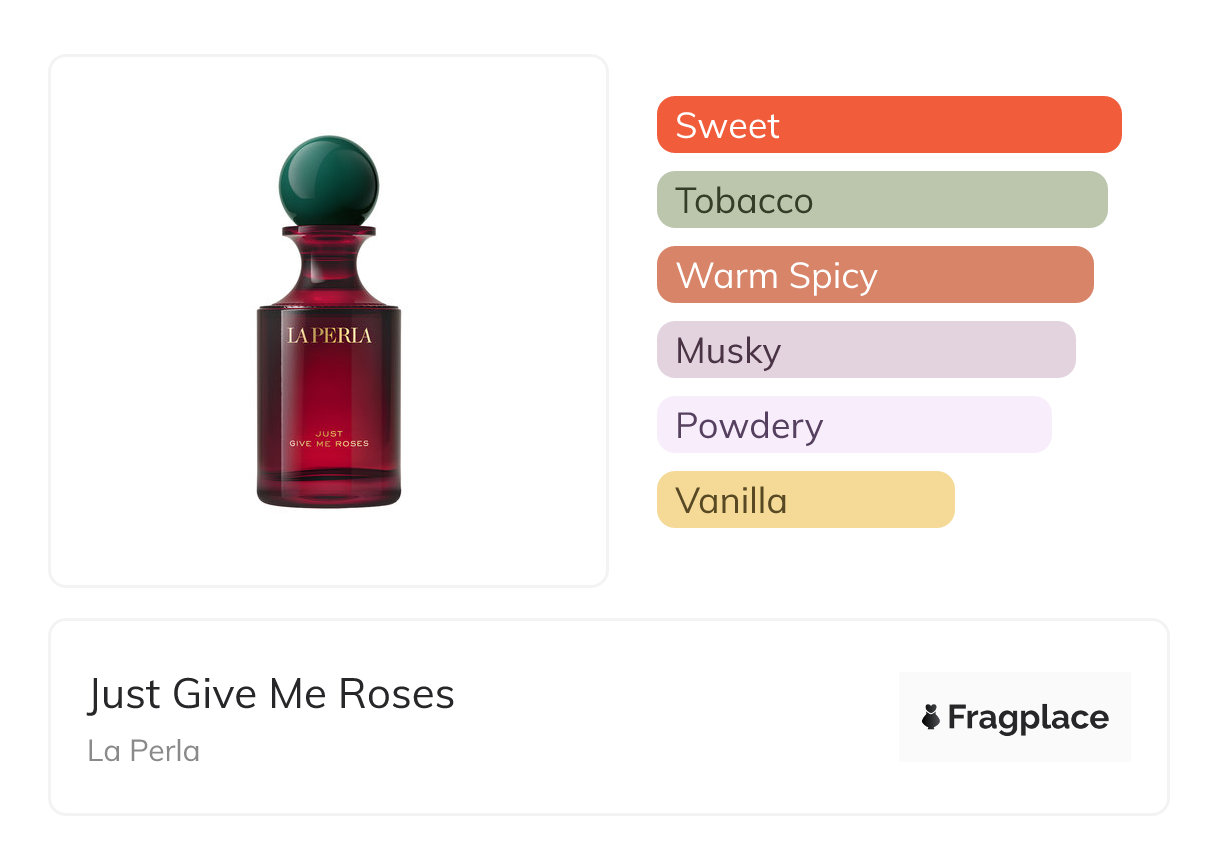
Task: Click the Fragplace wordmark text
Action: pos(1028,718)
